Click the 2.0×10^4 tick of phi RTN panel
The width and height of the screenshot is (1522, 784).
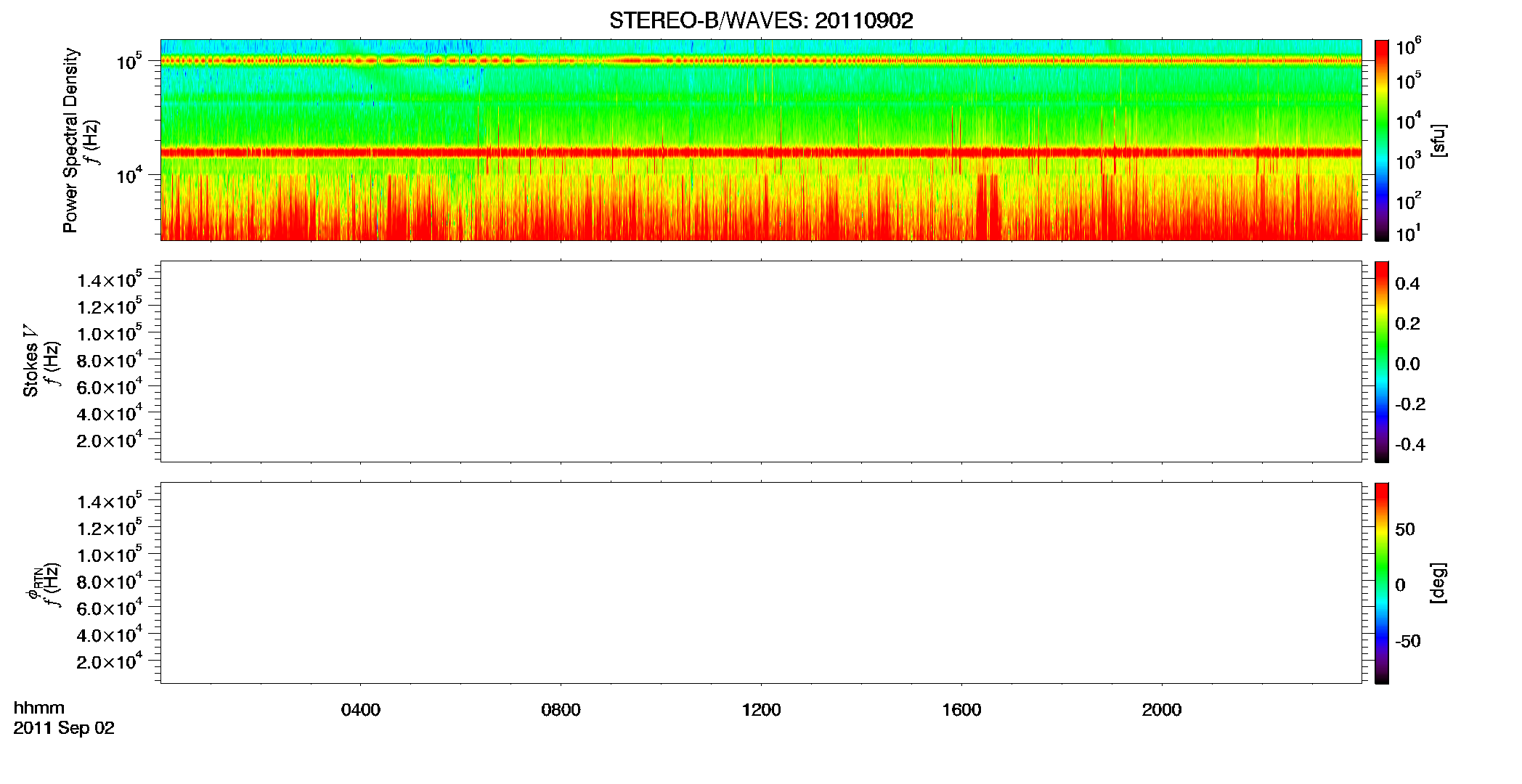pyautogui.click(x=109, y=661)
